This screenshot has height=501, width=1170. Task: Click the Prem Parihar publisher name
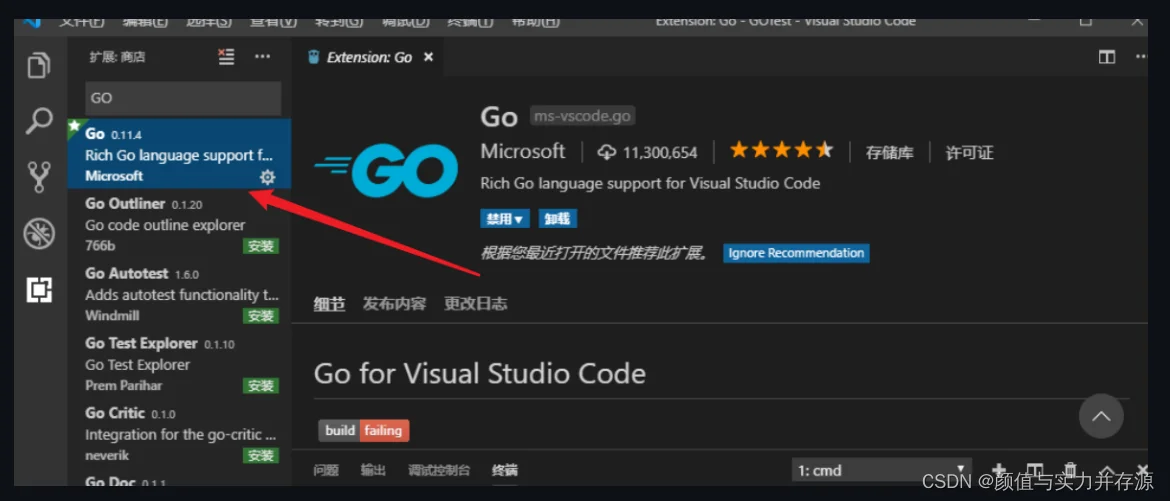click(x=123, y=385)
